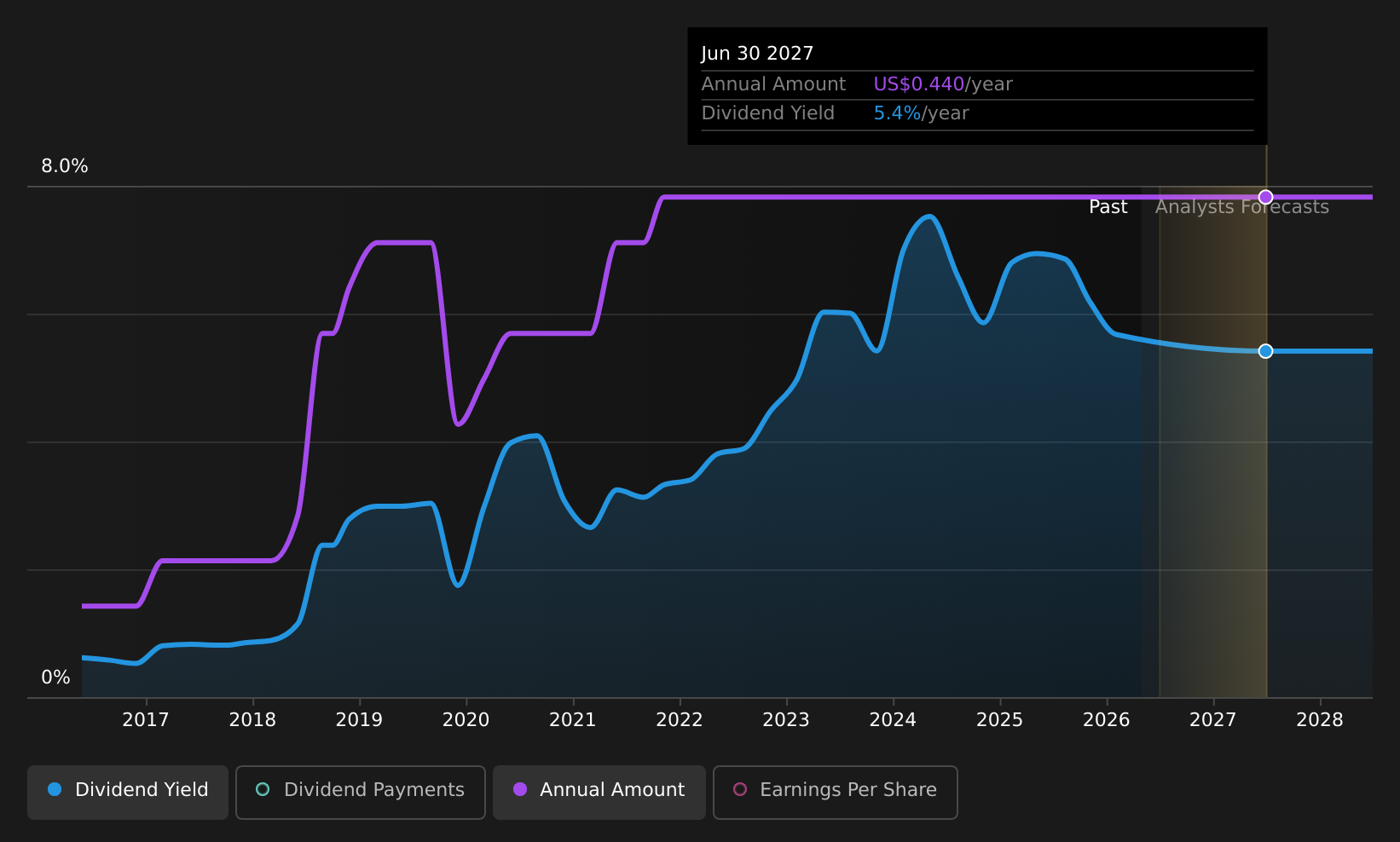Click the 'Dividend Yield' tooltip row label
This screenshot has height=842, width=1400.
767,113
